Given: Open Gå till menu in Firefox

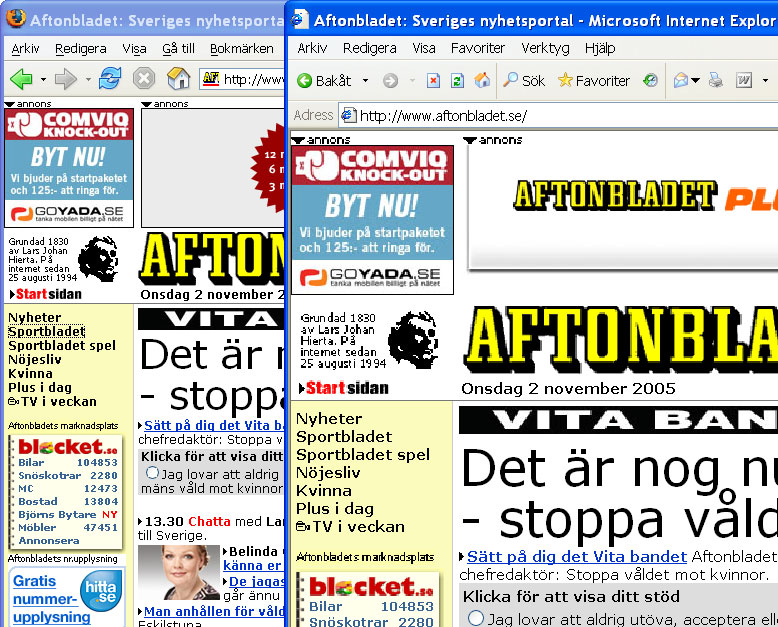Looking at the screenshot, I should pyautogui.click(x=179, y=49).
